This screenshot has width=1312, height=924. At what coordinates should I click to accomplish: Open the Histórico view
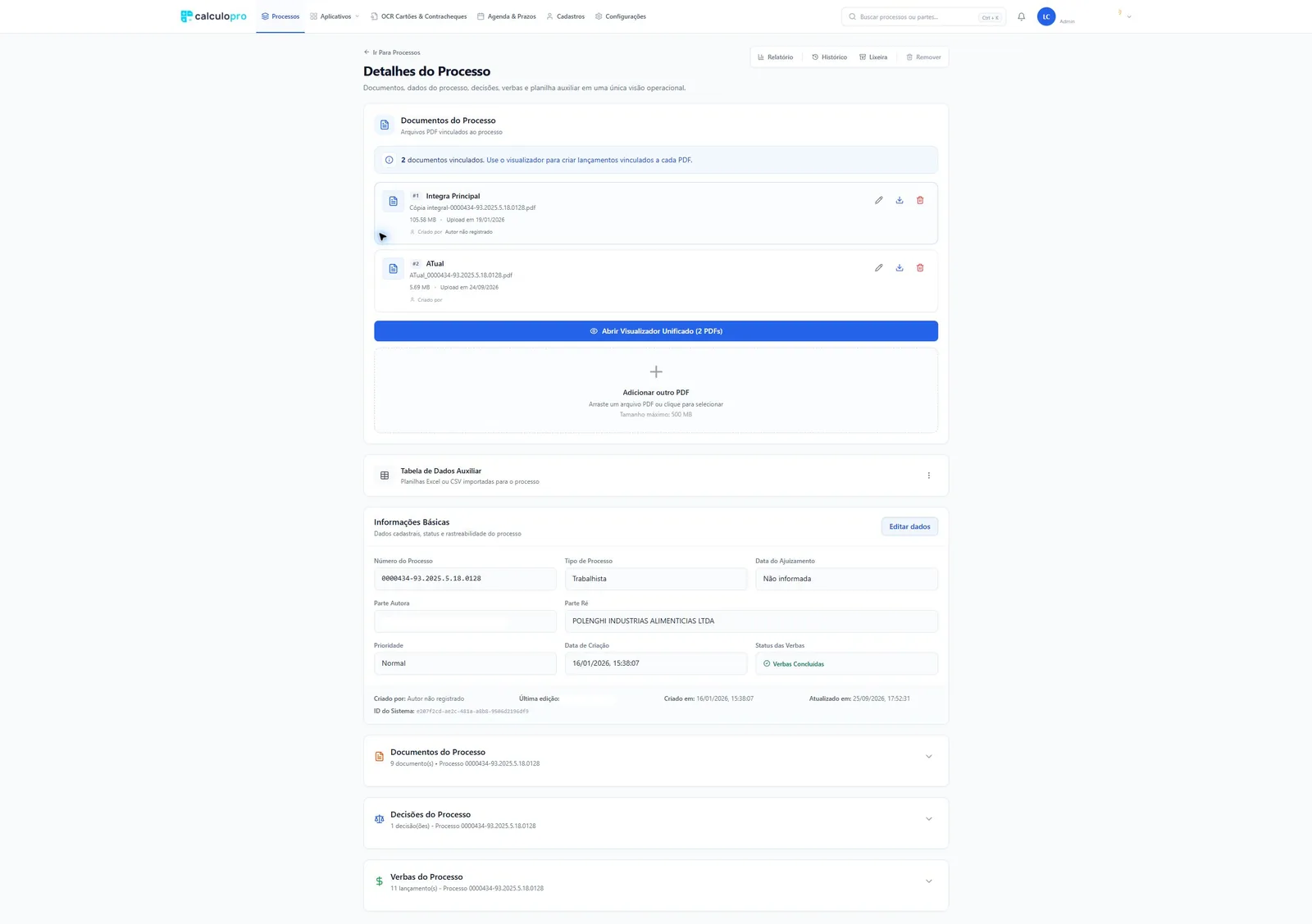coord(829,57)
